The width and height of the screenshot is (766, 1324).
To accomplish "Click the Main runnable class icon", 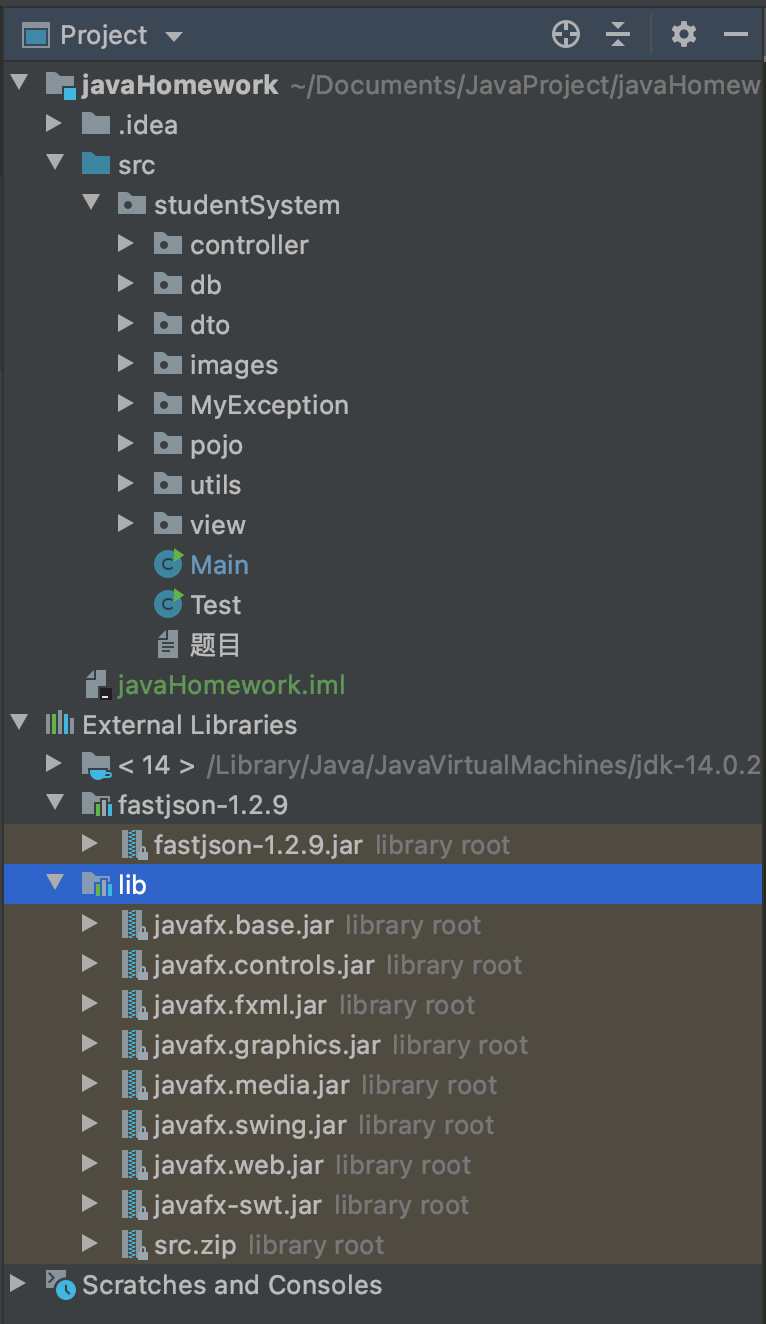I will pos(168,564).
